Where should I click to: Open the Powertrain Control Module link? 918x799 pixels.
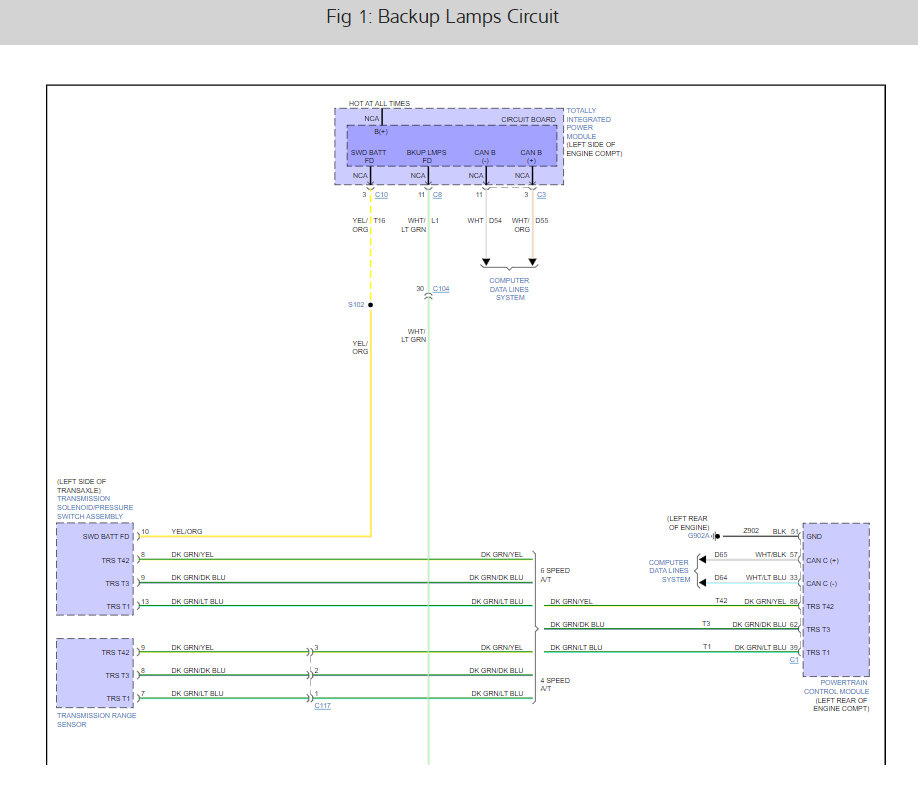[x=836, y=687]
